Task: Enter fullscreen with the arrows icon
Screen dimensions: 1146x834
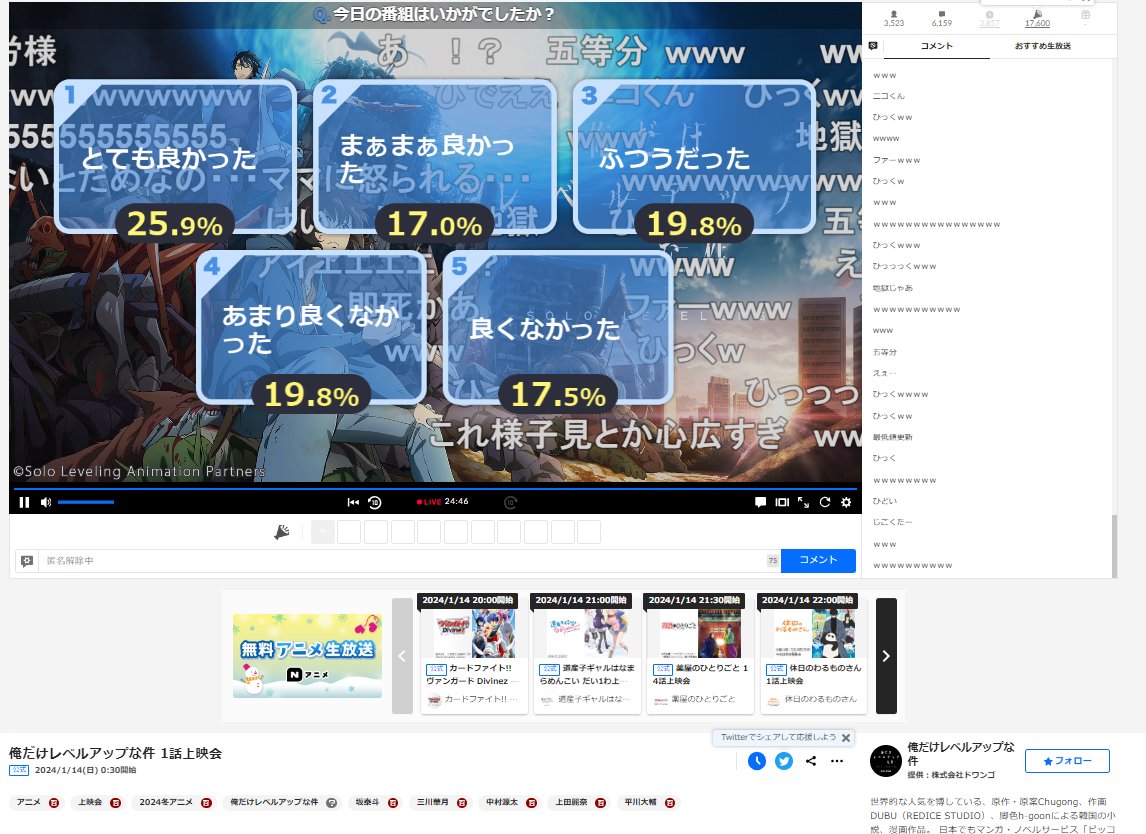Action: [x=803, y=502]
